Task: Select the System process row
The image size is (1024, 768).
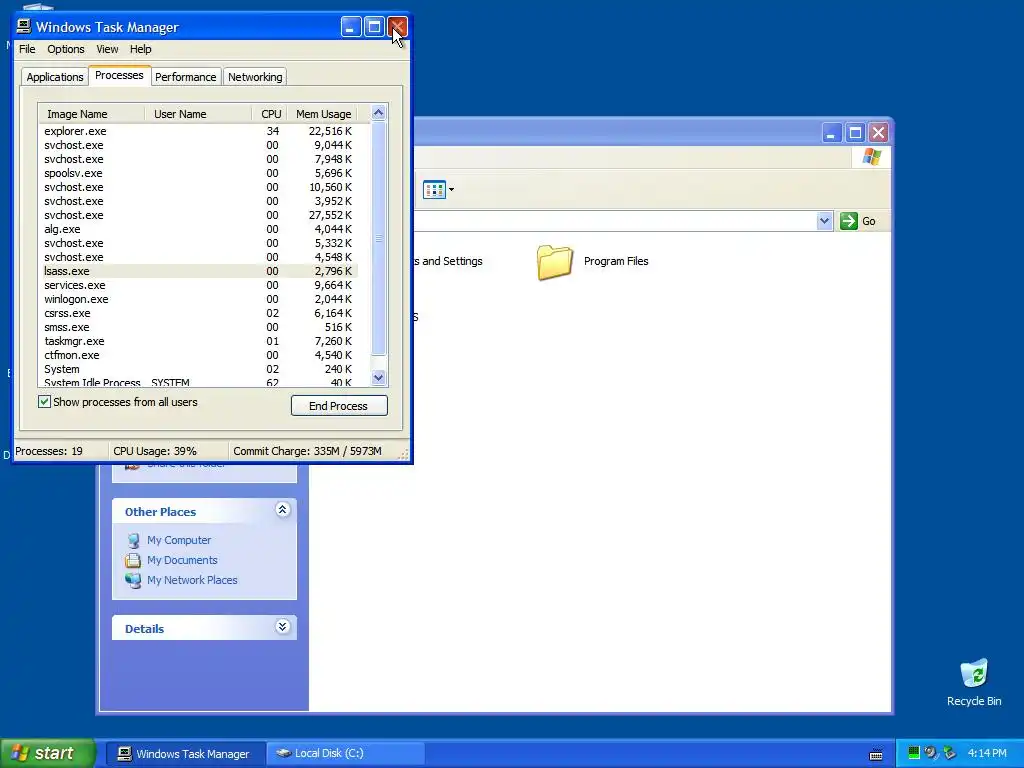Action: click(x=199, y=370)
